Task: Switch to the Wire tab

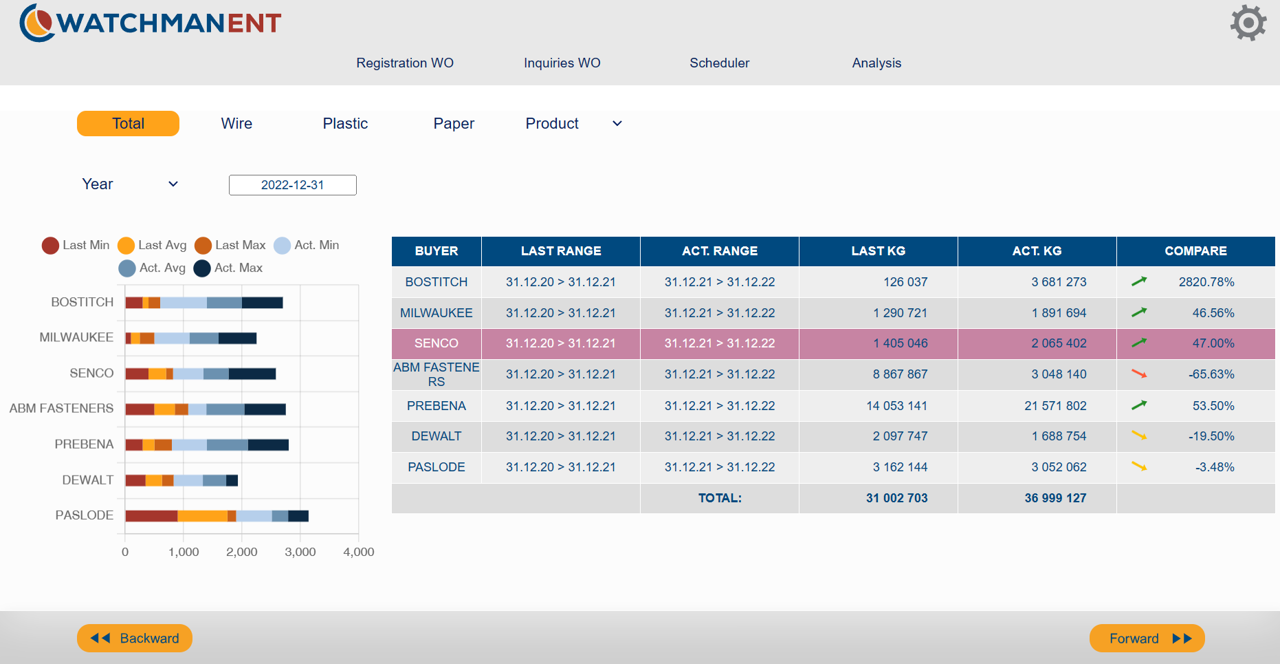Action: tap(237, 124)
